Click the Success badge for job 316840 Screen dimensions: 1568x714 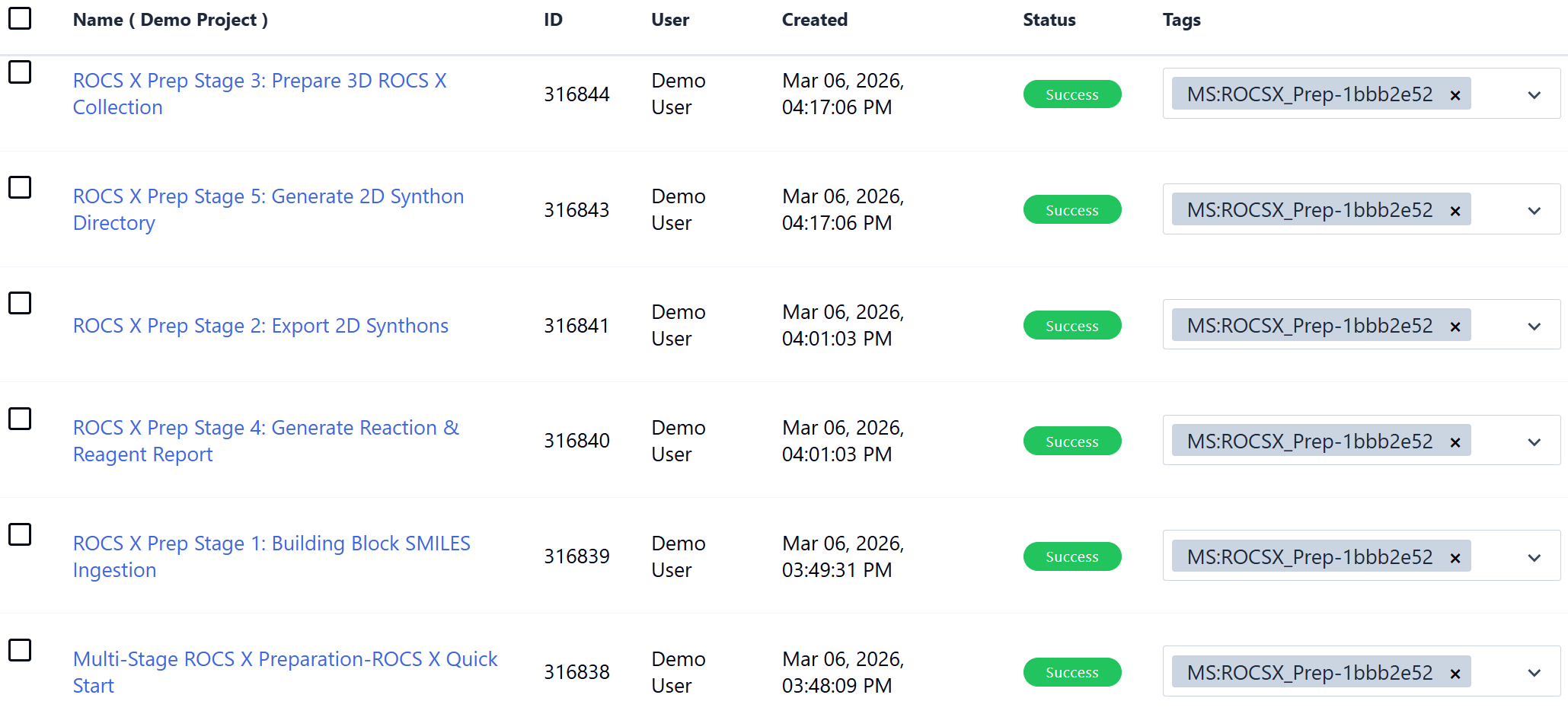[x=1071, y=441]
